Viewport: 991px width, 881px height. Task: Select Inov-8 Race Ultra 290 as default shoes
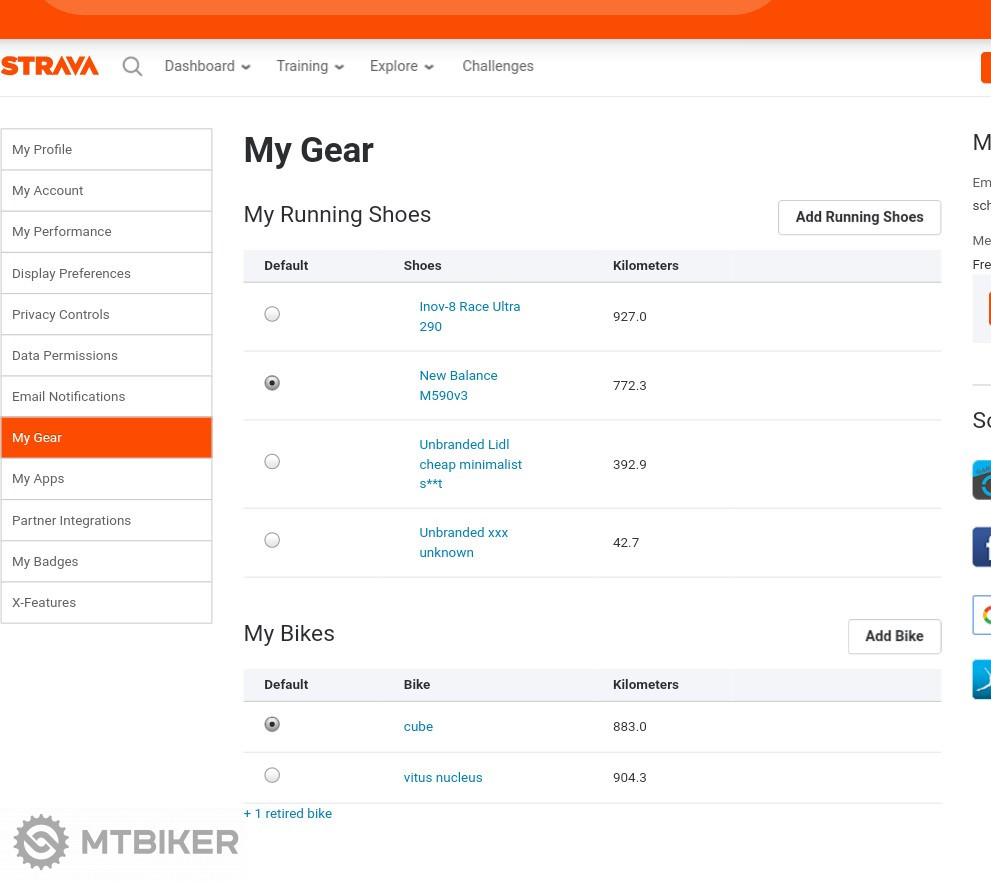pos(272,314)
